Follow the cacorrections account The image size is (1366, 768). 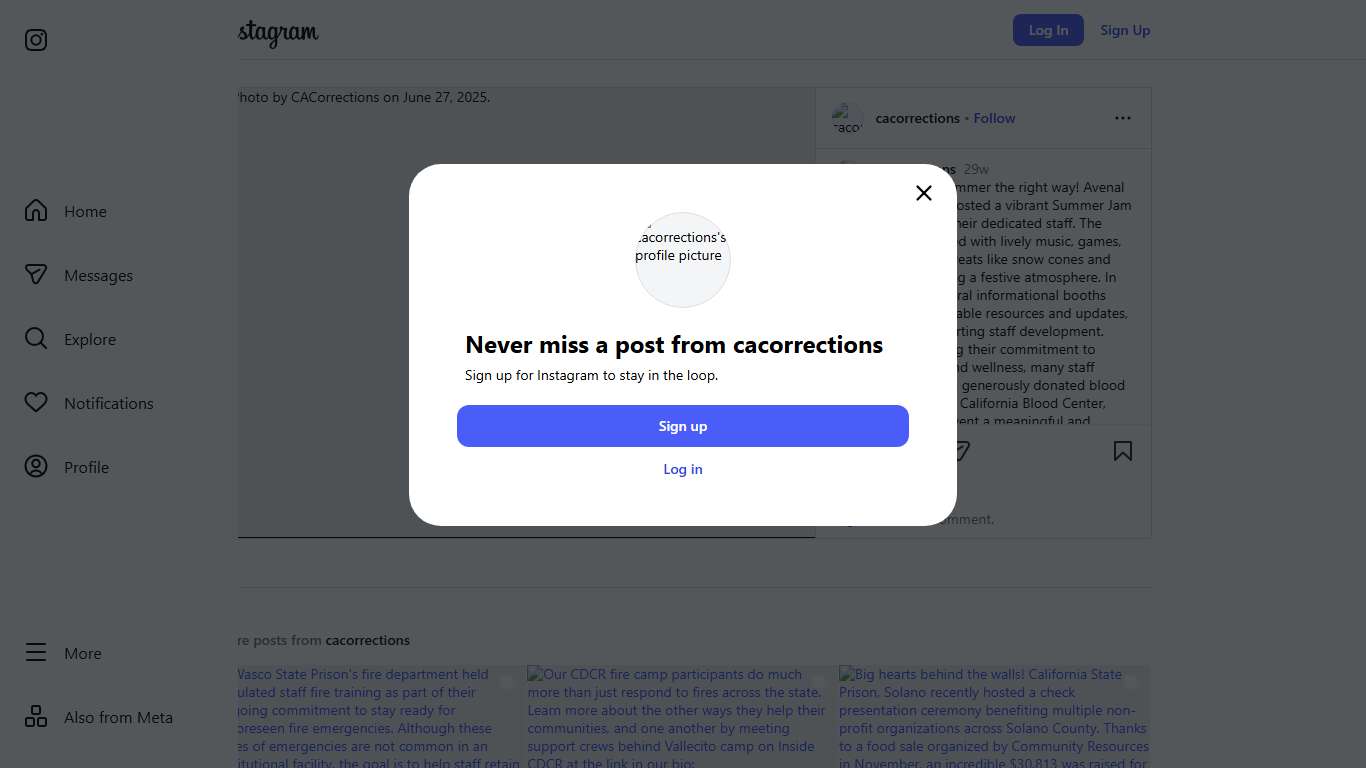[x=994, y=118]
